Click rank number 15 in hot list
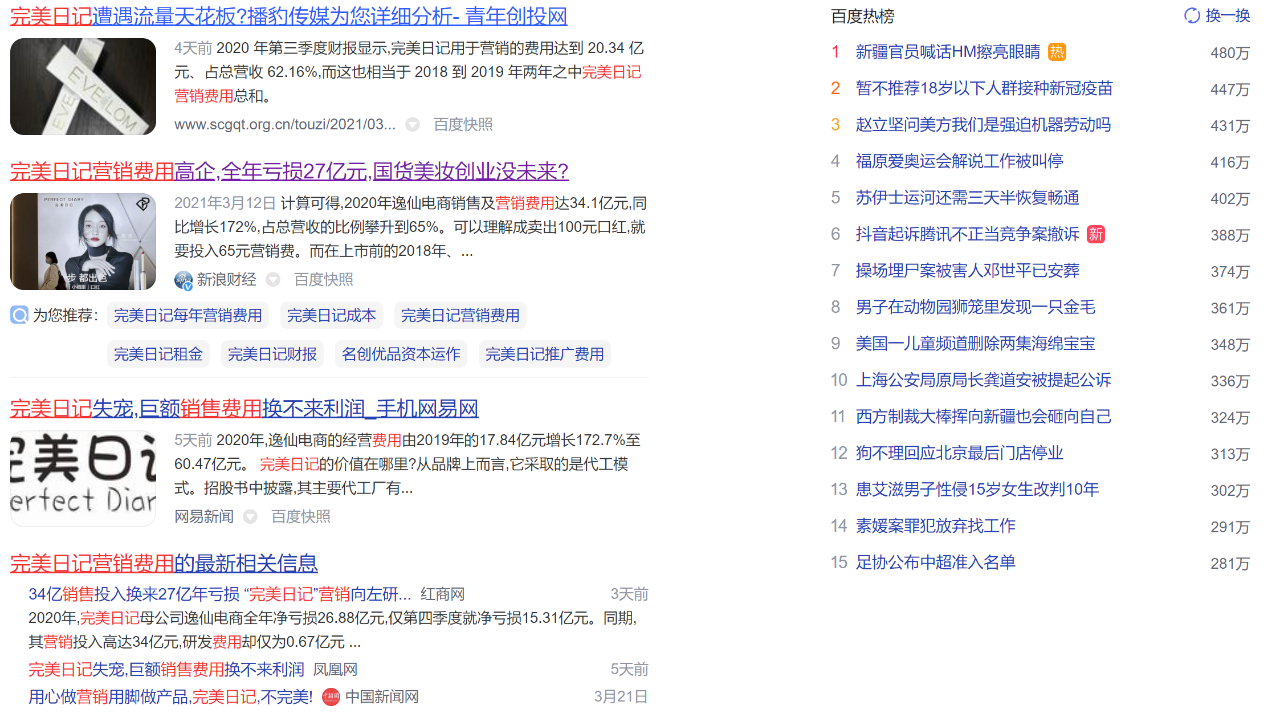The height and width of the screenshot is (713, 1280). click(839, 563)
